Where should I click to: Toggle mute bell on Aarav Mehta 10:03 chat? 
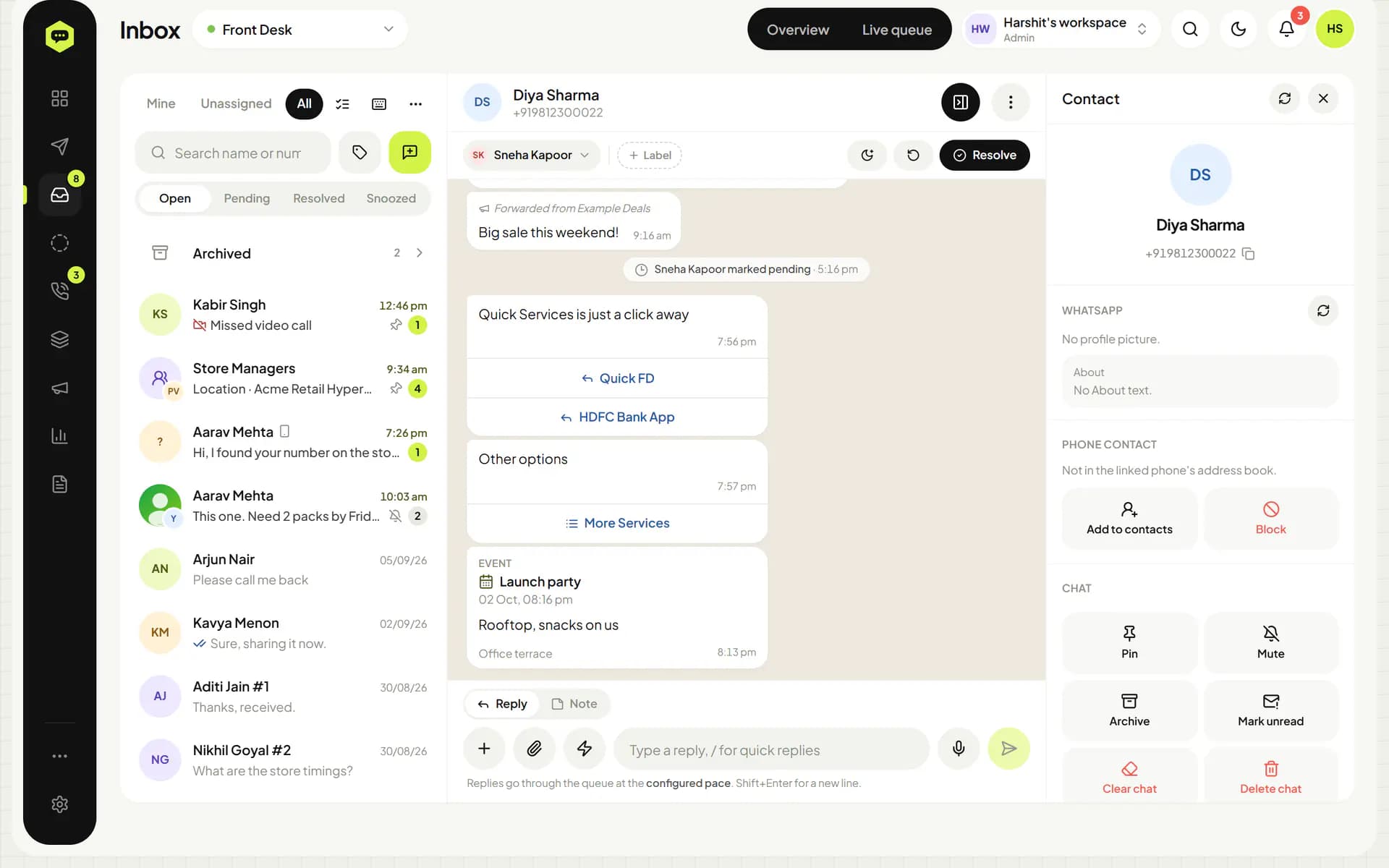395,516
